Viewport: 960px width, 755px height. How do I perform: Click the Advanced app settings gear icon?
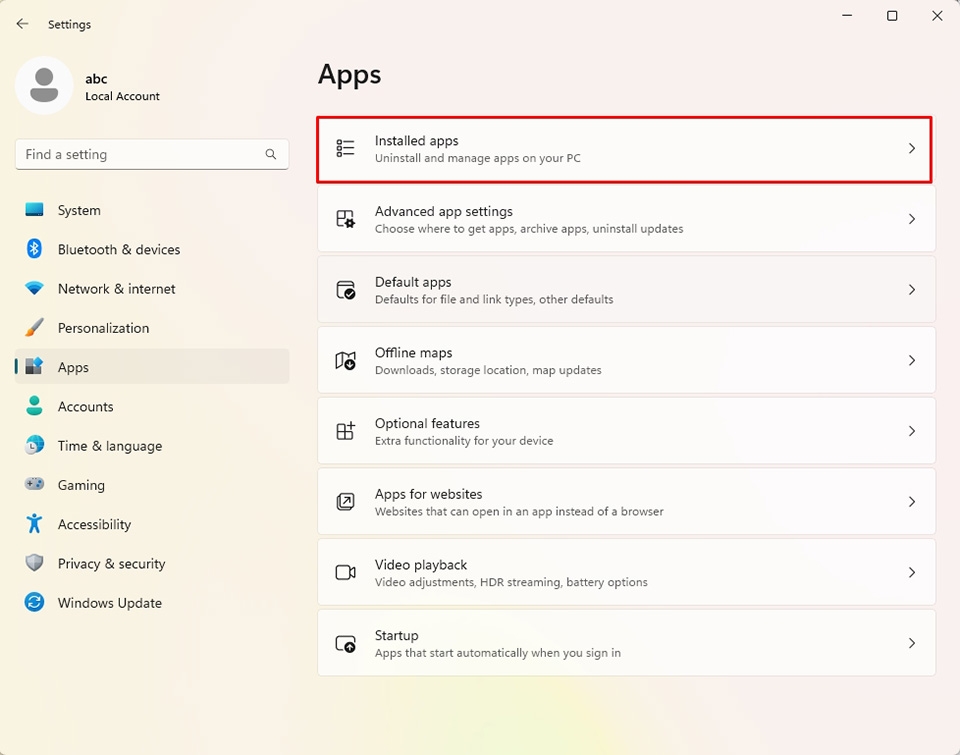(x=345, y=219)
